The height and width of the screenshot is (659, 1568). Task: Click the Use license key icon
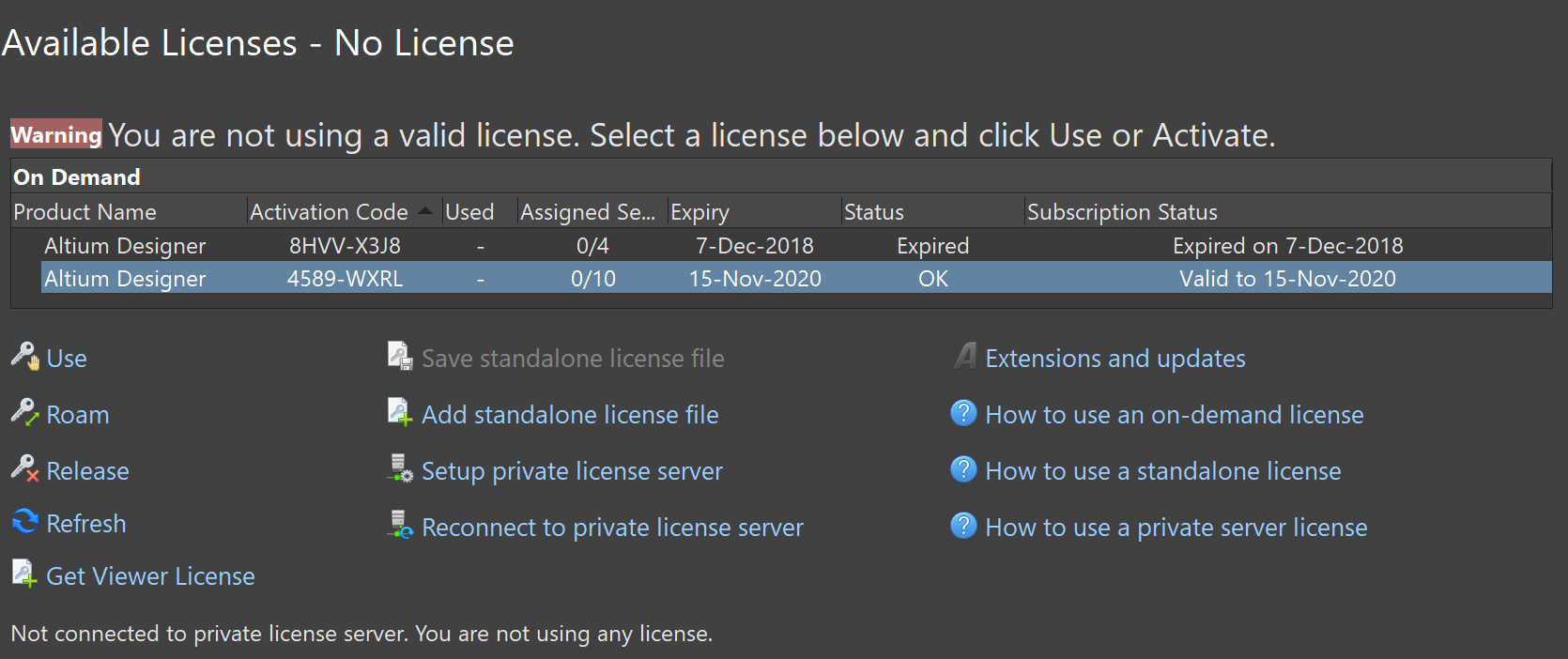(x=25, y=357)
